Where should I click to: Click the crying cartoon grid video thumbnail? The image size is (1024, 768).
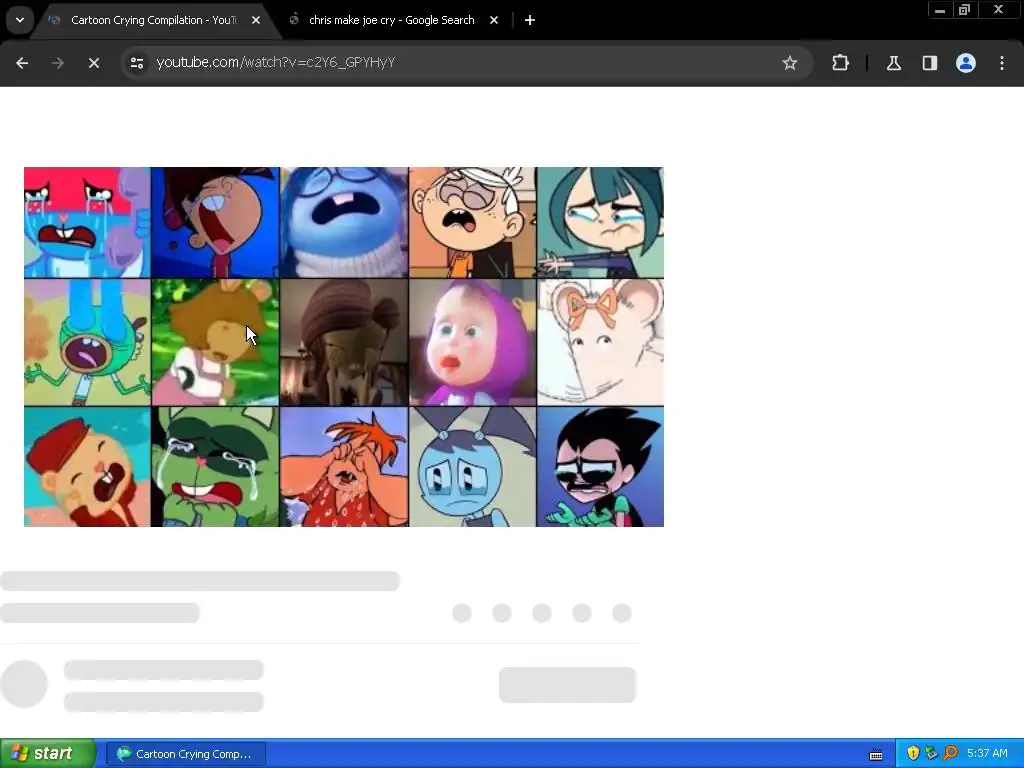click(x=344, y=347)
